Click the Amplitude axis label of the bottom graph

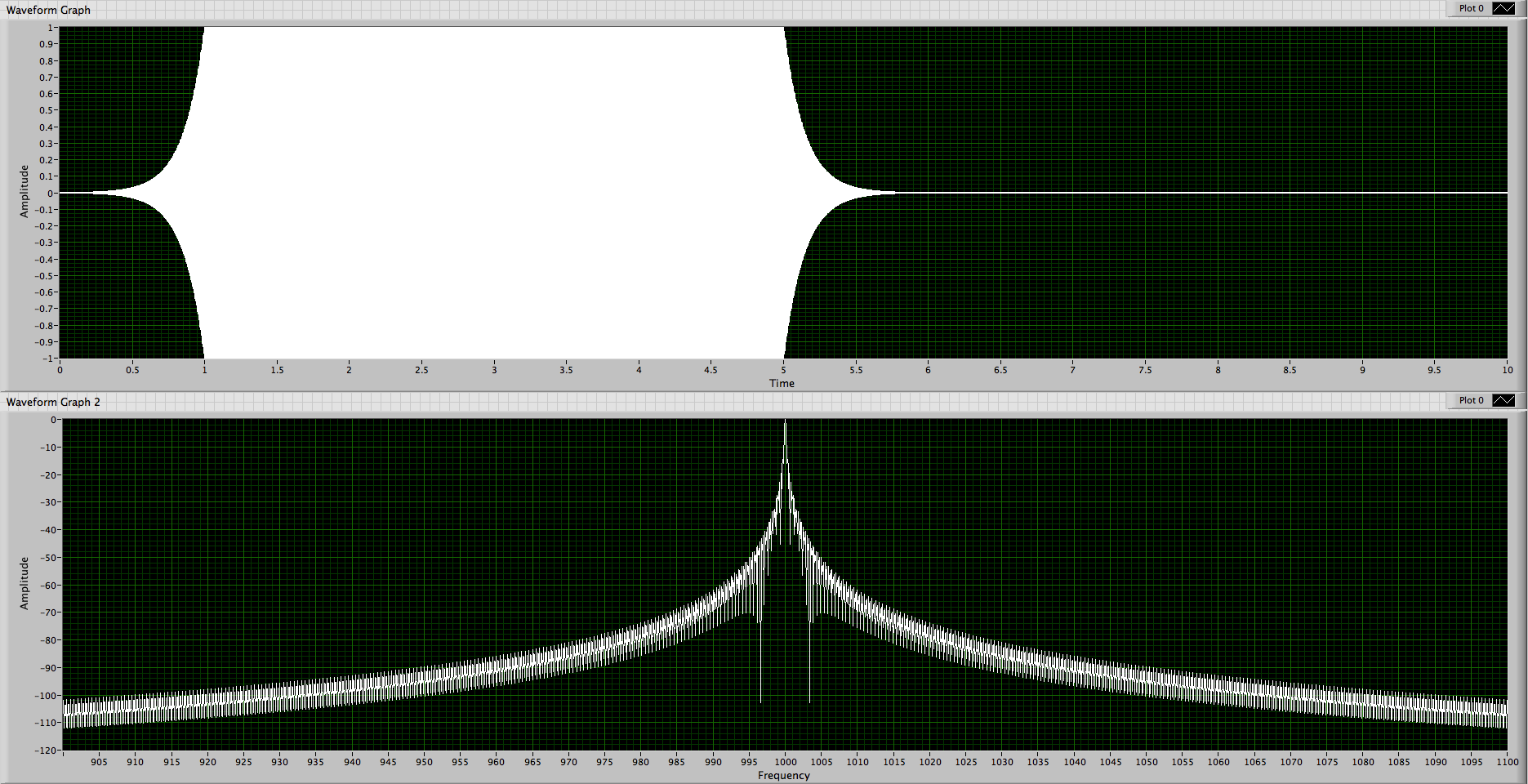24,583
